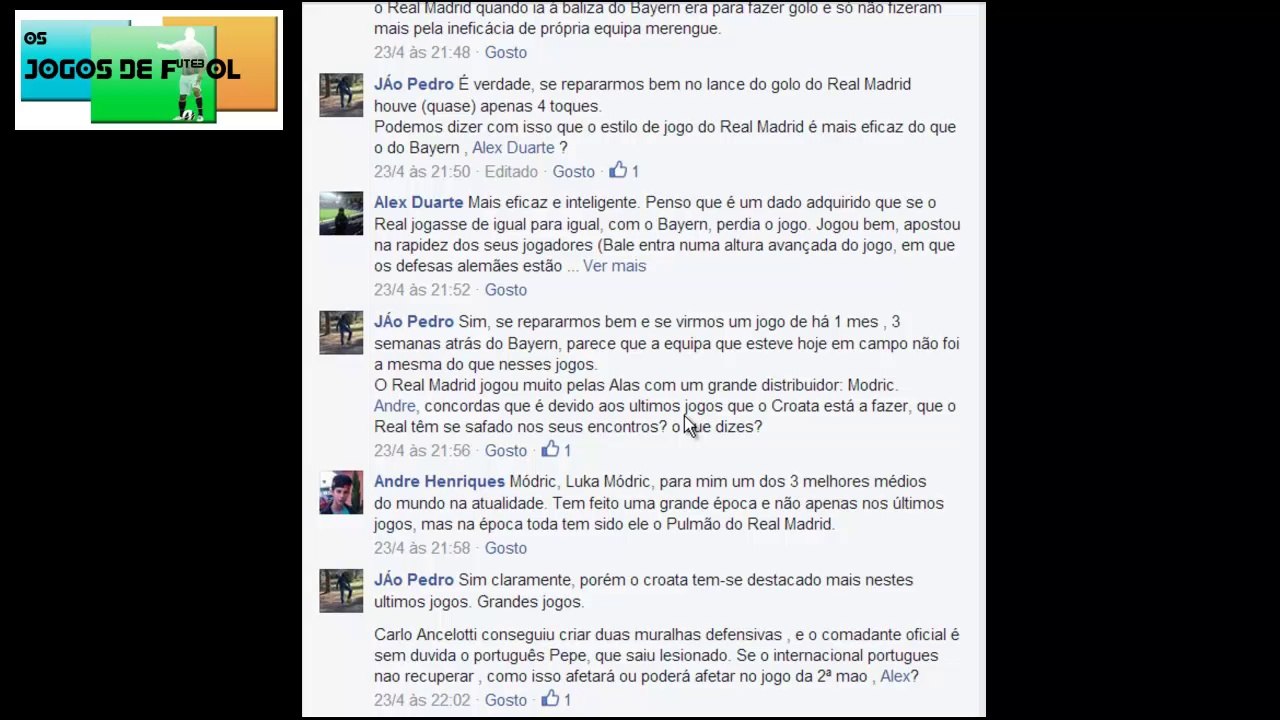Click Alex Duarte's profile picture
Viewport: 1280px width, 720px height.
(x=341, y=213)
